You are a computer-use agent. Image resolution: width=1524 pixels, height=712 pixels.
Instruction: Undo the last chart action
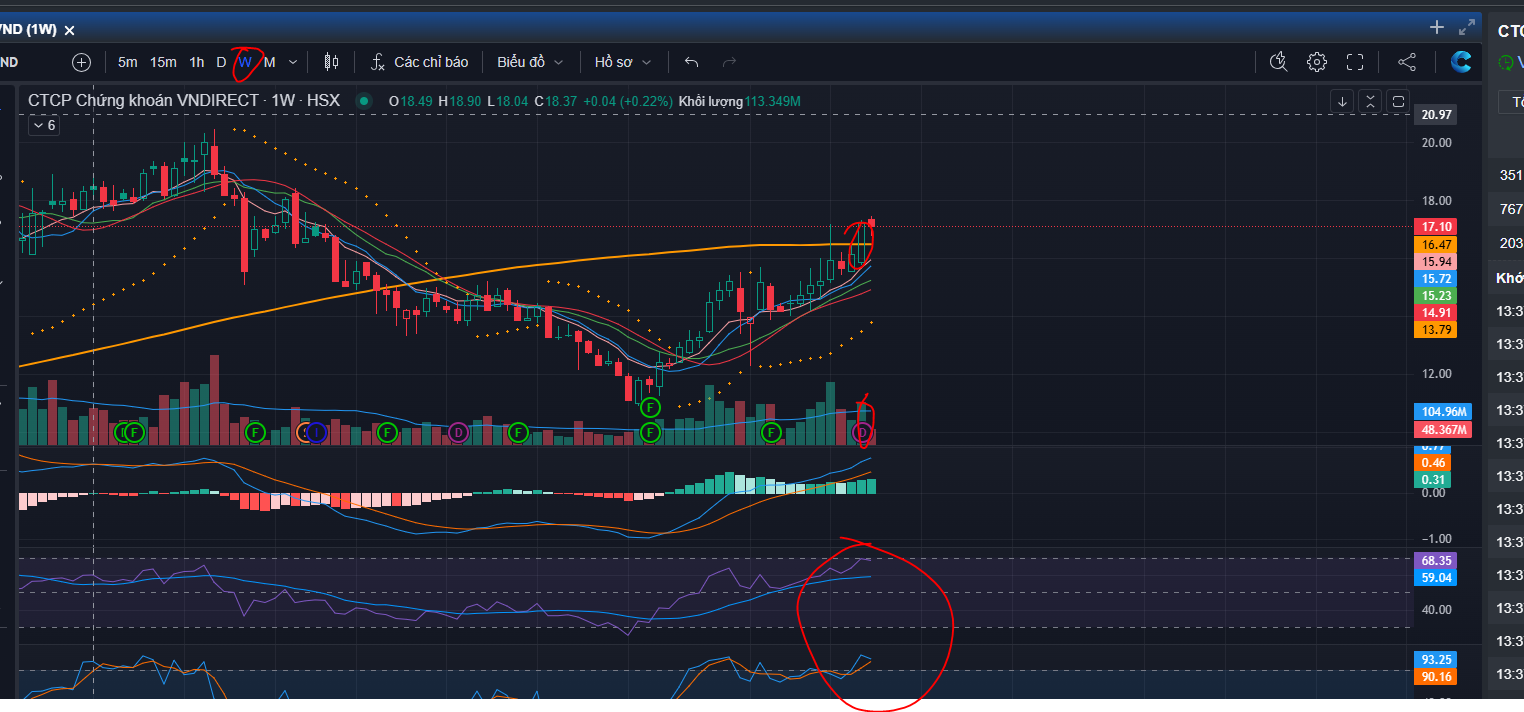pyautogui.click(x=691, y=62)
